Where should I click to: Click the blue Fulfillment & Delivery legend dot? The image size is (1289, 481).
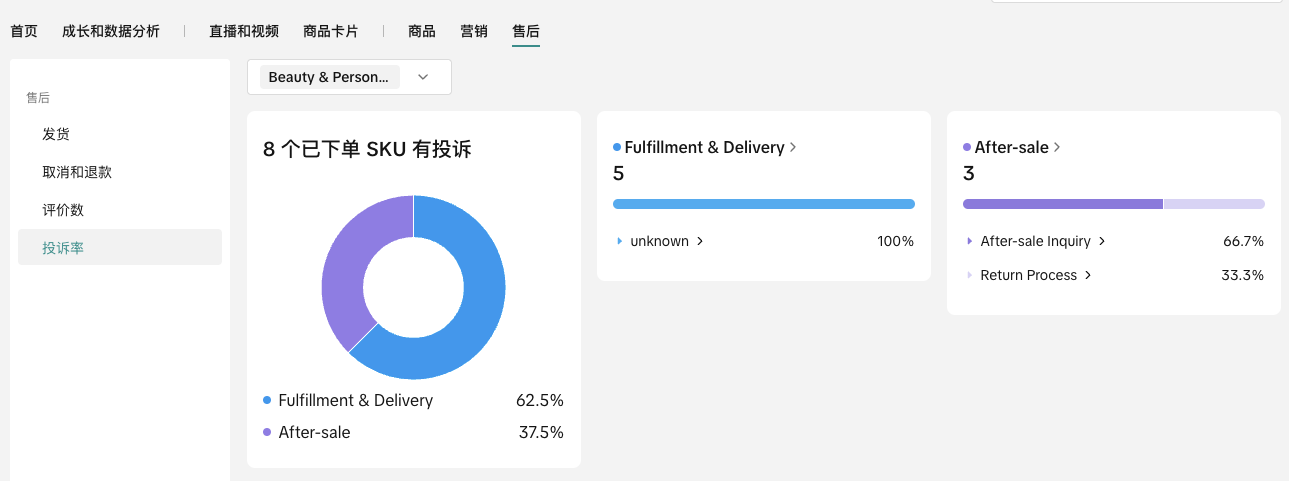[267, 400]
